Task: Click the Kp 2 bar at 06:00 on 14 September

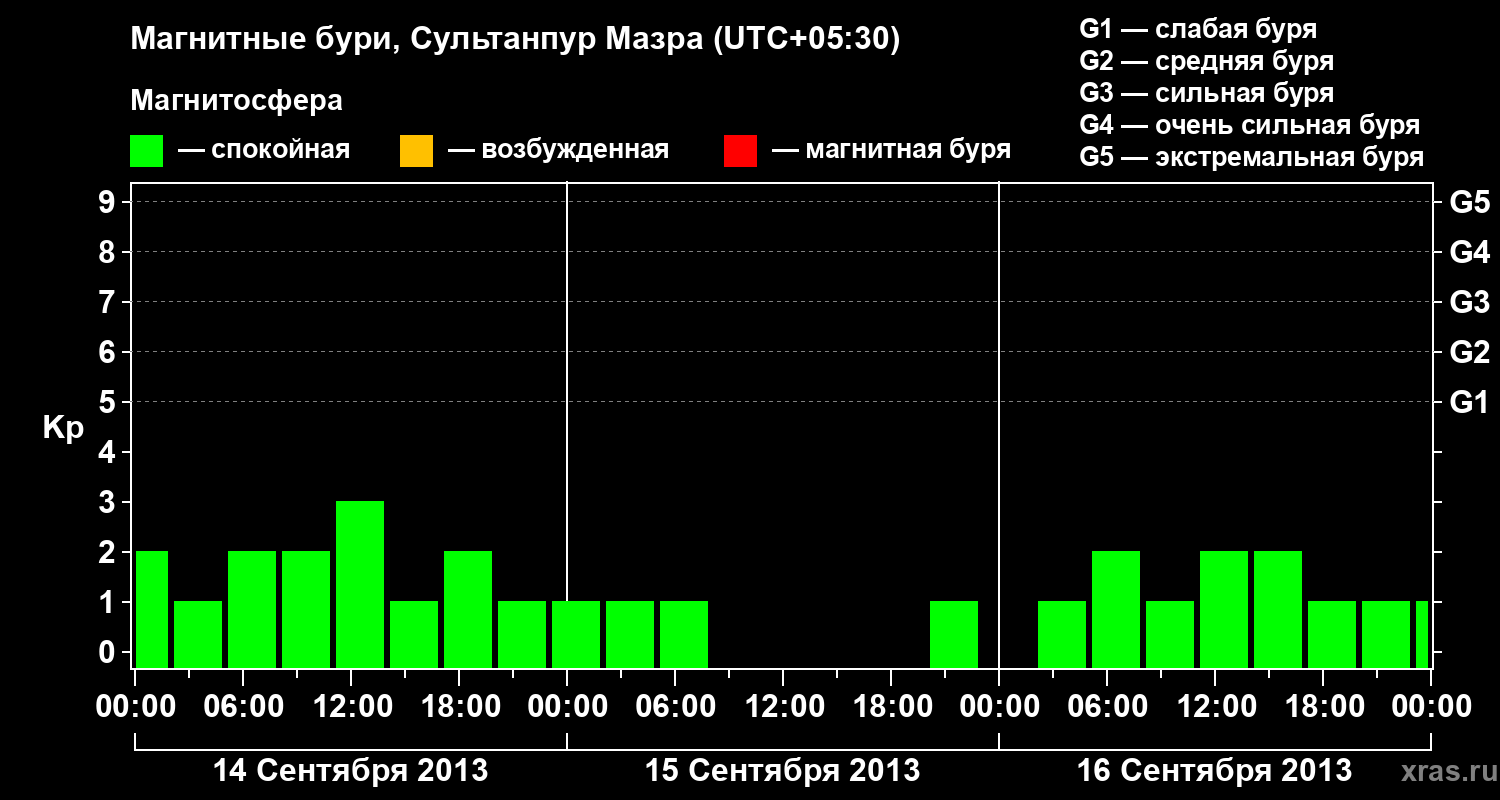Action: (x=252, y=609)
